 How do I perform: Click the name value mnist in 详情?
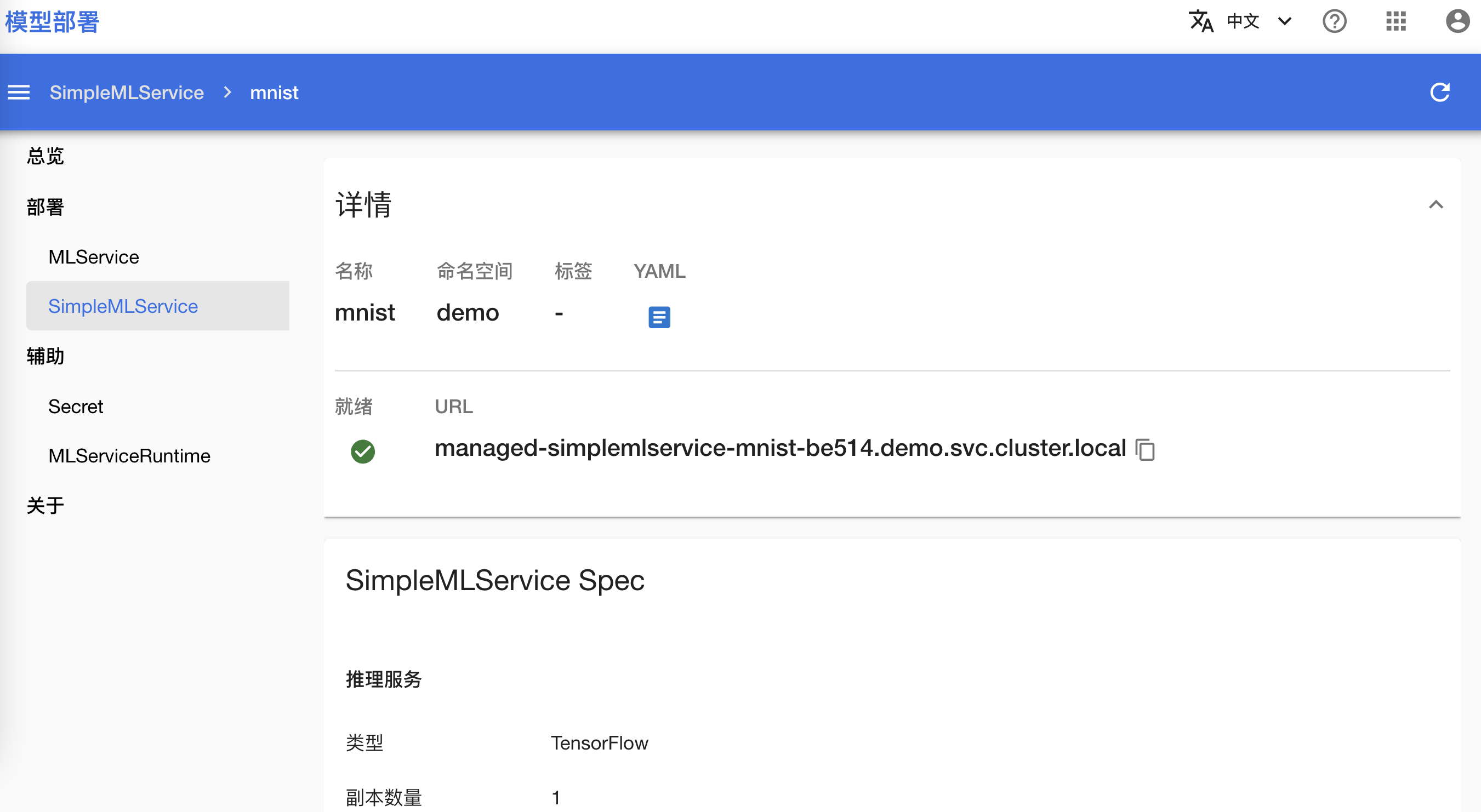pyautogui.click(x=365, y=313)
